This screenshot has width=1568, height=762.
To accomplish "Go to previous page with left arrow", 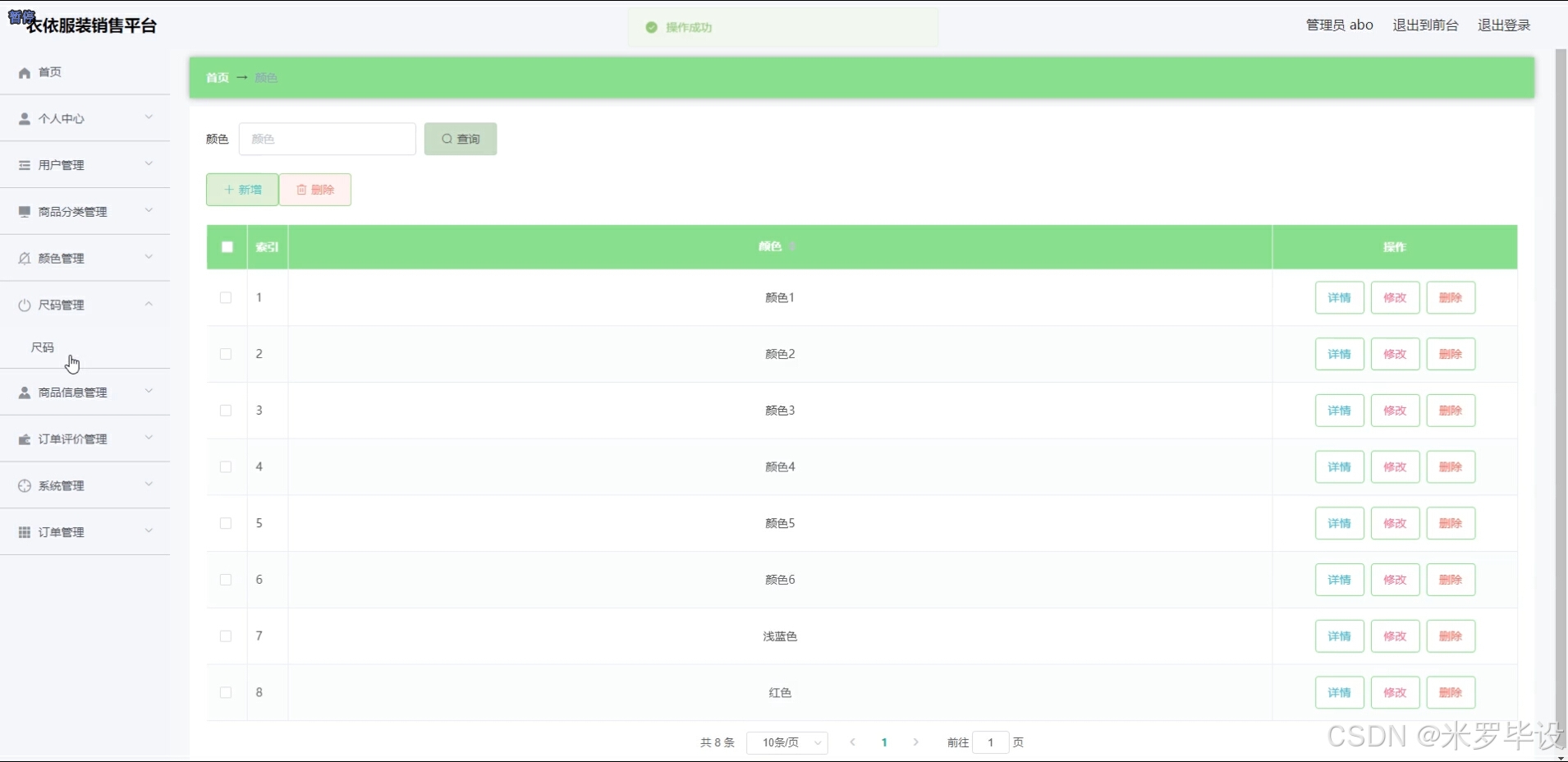I will pyautogui.click(x=853, y=742).
